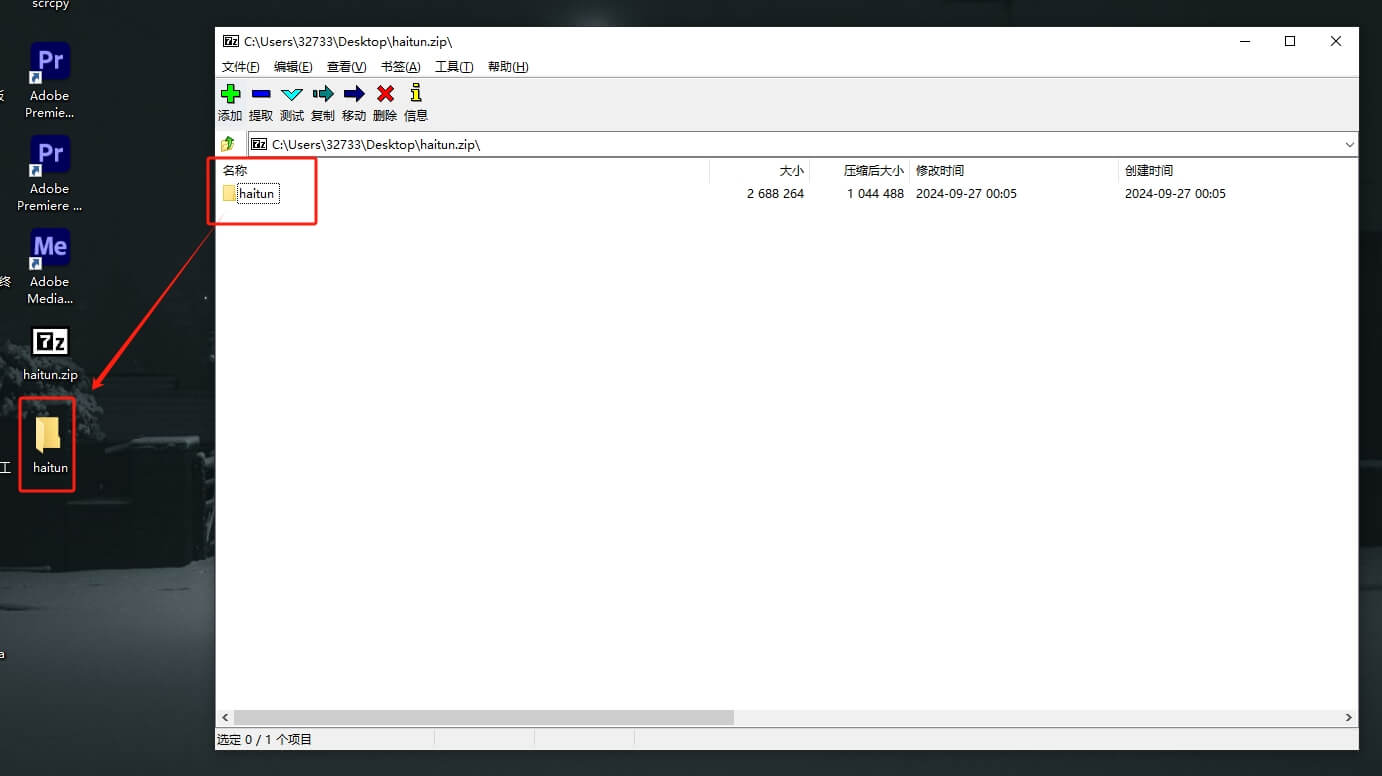Open the Tools (工具) menu
1382x776 pixels.
[453, 67]
